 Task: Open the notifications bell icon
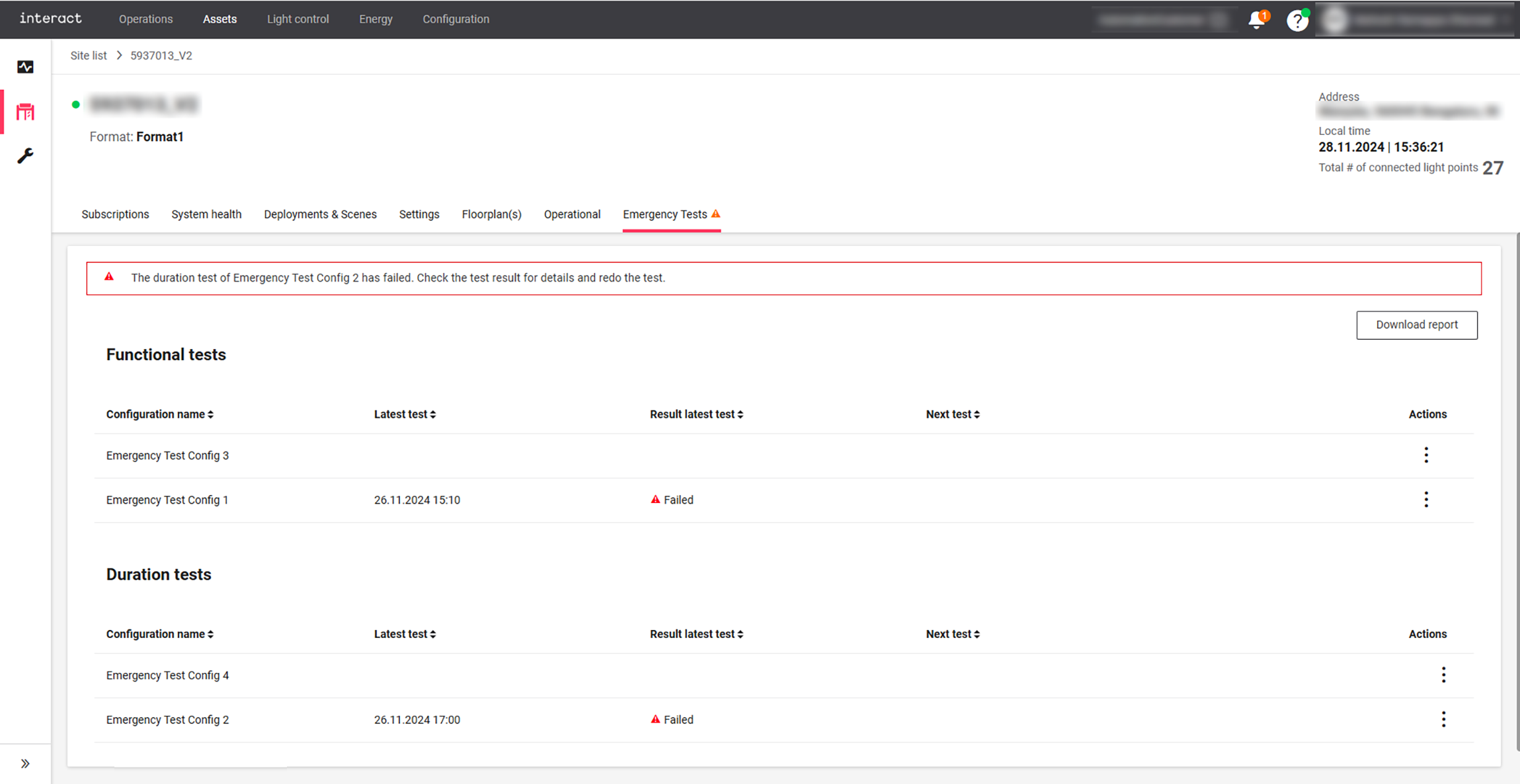(x=1256, y=20)
